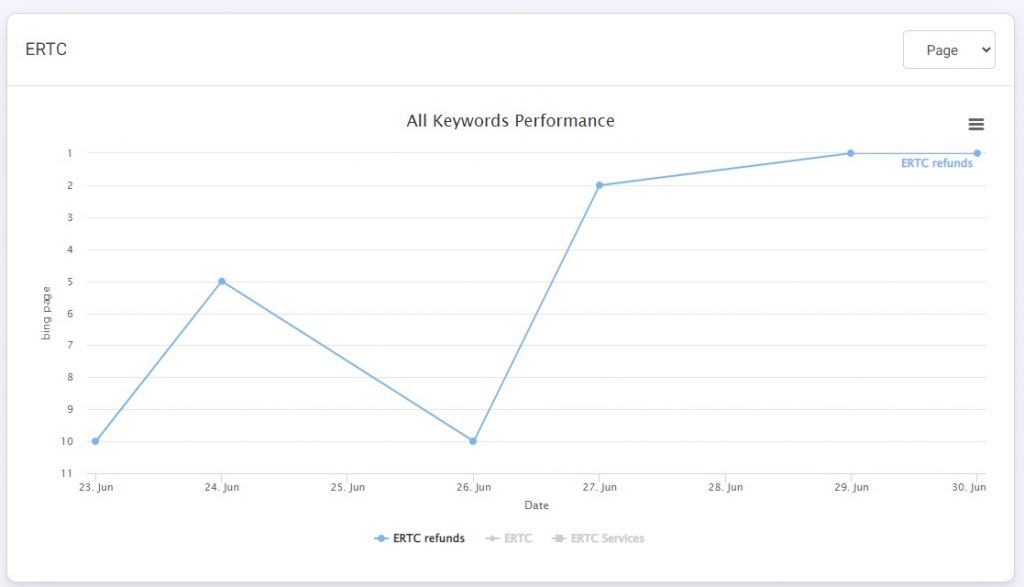This screenshot has height=587, width=1024.
Task: Click the Date axis title
Action: 536,505
